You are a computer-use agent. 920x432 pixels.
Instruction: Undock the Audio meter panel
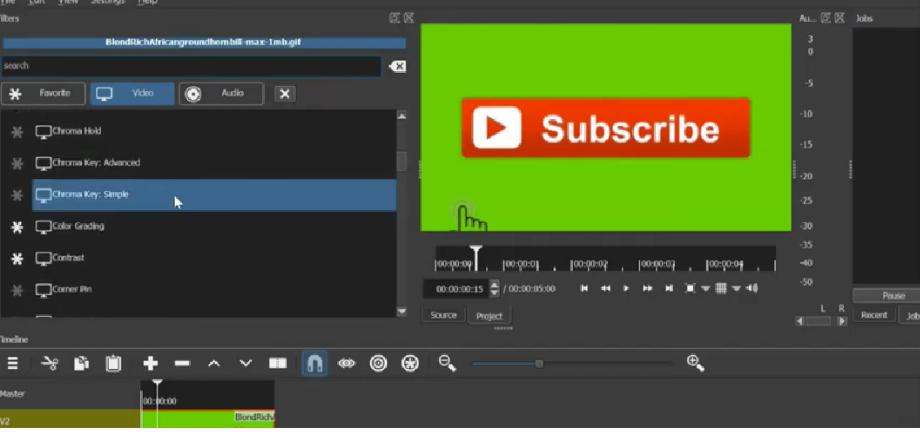pyautogui.click(x=825, y=18)
